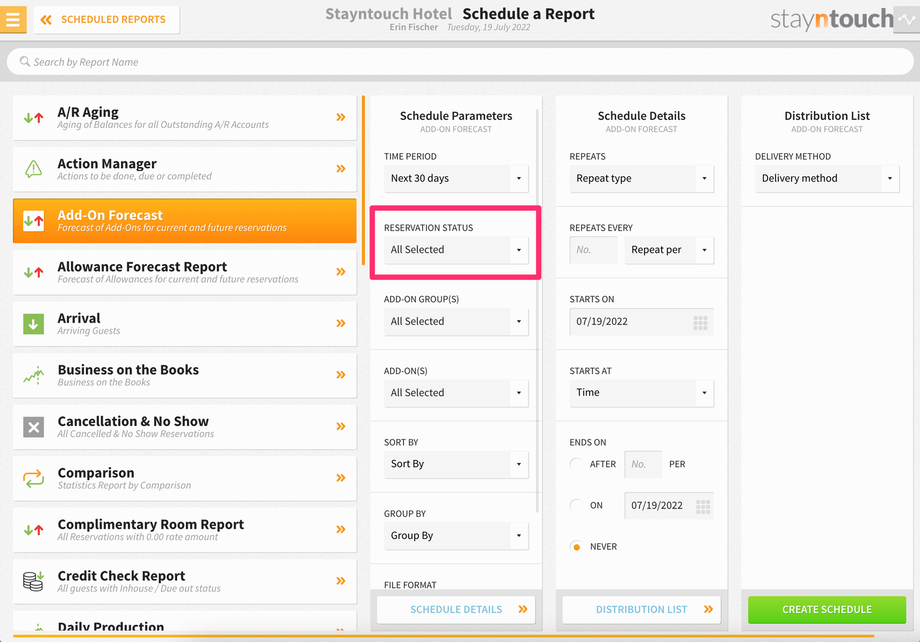
Task: Click Allowance Forecast arrows icon
Action: (33, 272)
